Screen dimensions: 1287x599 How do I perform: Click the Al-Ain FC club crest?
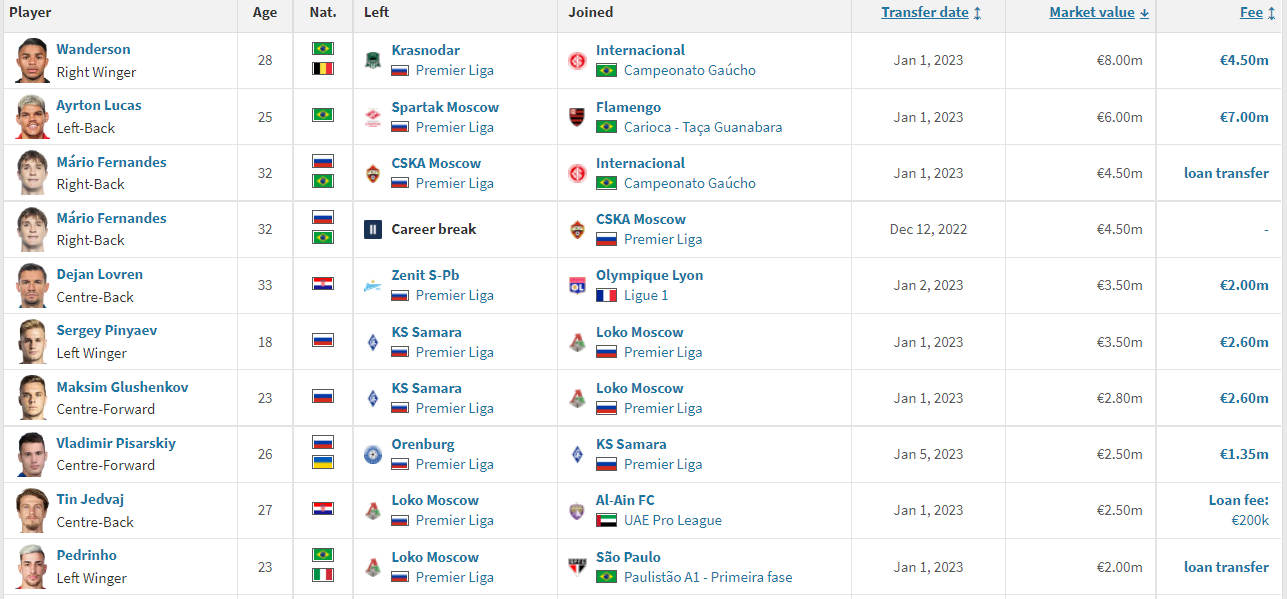coord(577,510)
